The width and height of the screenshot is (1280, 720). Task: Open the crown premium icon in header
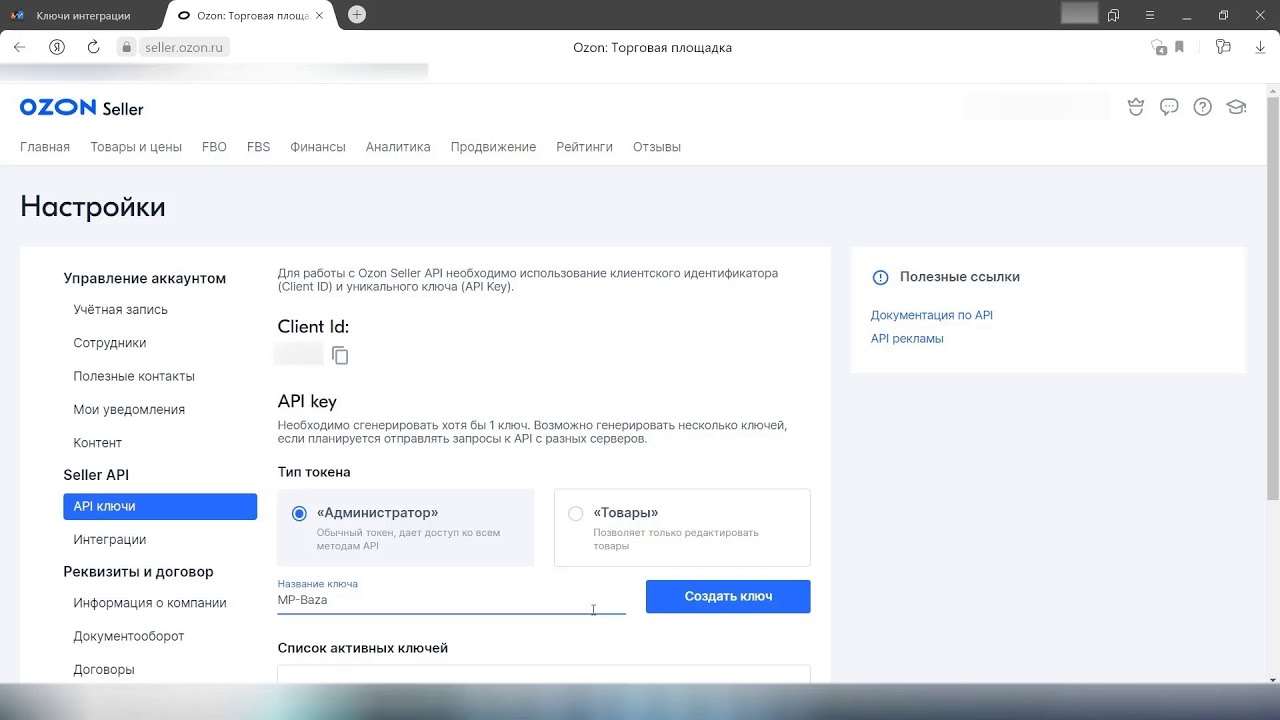1136,107
